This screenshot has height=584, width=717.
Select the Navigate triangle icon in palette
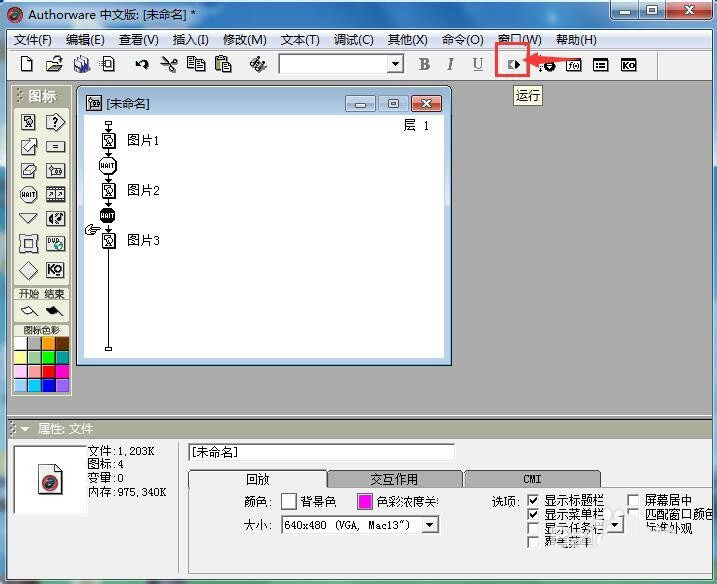[28, 218]
